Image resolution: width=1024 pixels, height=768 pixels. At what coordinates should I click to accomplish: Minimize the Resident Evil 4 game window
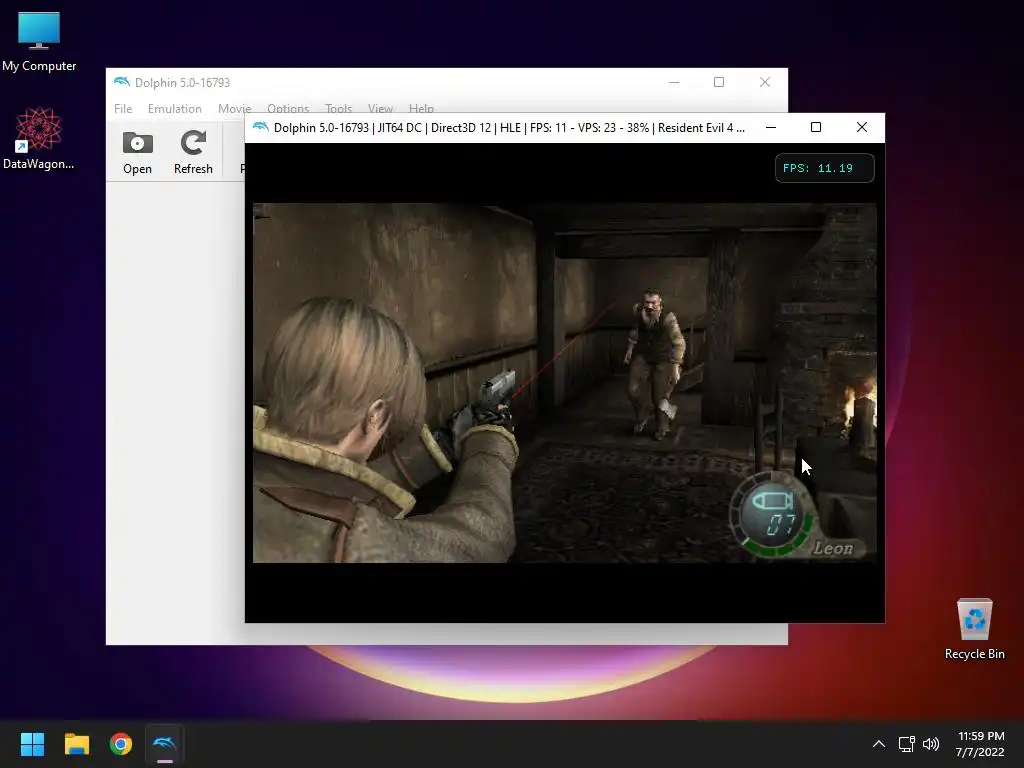(x=771, y=127)
